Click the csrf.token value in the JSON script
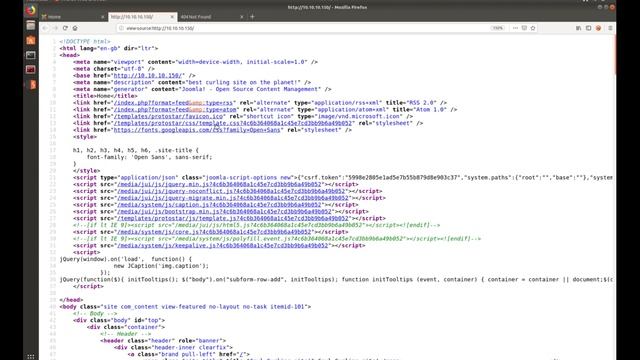This screenshot has height=360, width=640. tap(404, 178)
